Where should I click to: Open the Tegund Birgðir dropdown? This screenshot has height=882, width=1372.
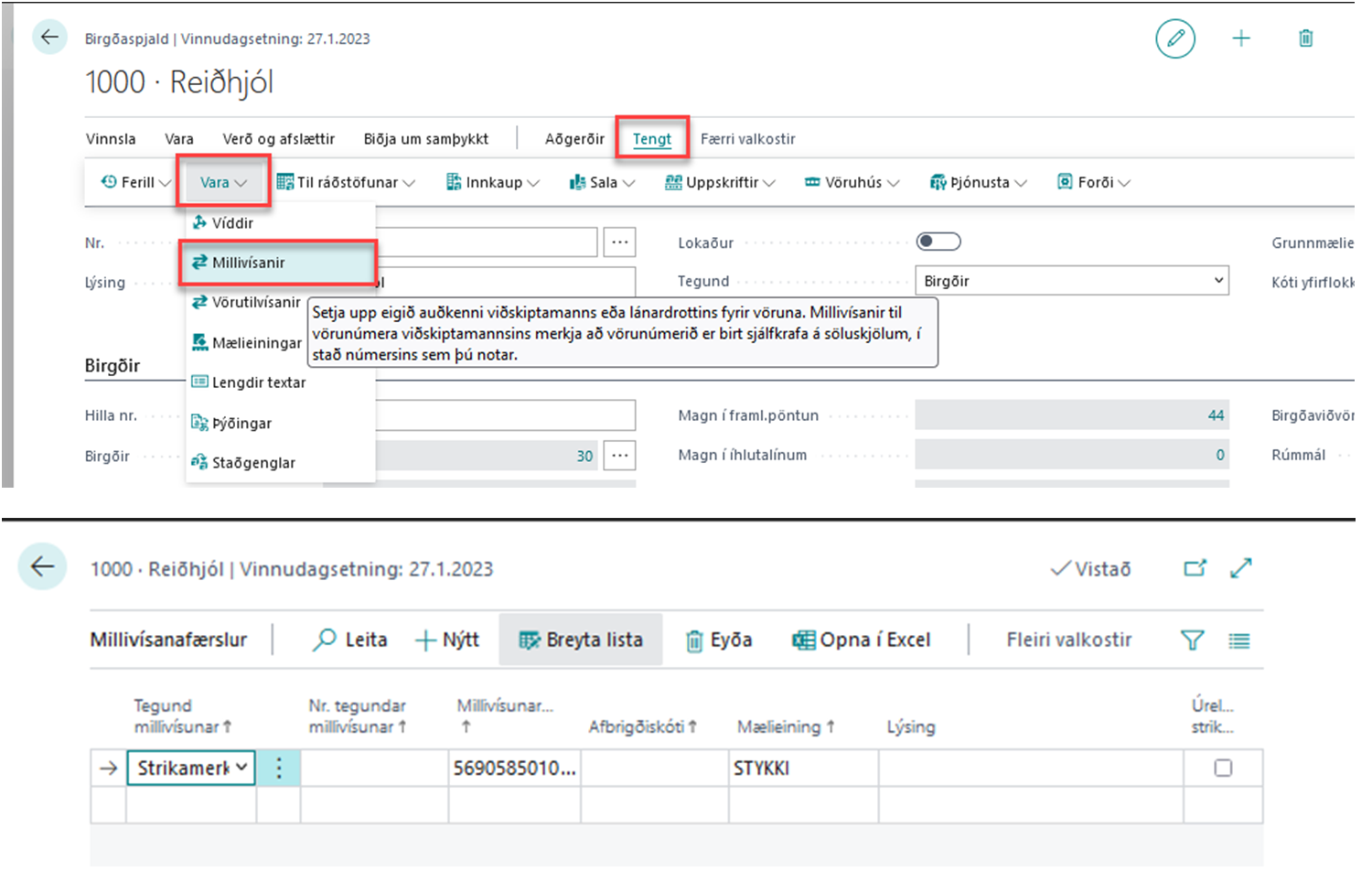pos(1071,281)
